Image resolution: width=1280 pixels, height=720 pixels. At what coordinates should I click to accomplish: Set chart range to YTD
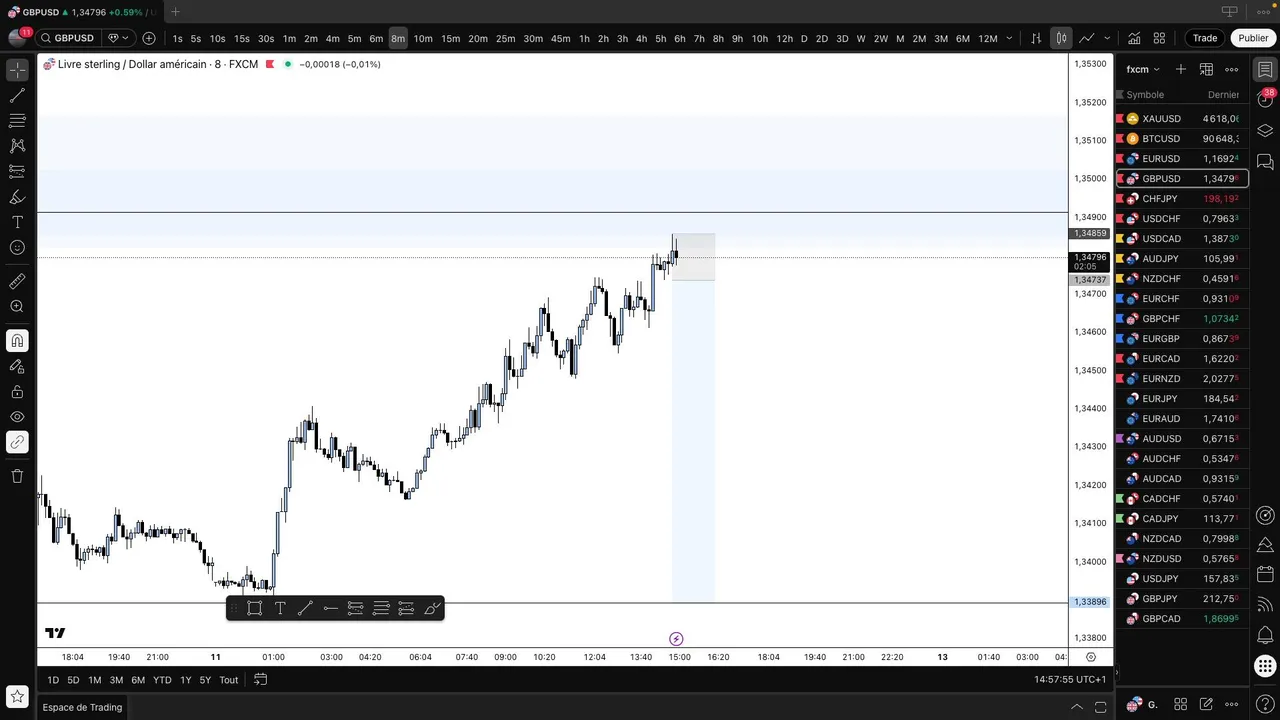pos(162,680)
